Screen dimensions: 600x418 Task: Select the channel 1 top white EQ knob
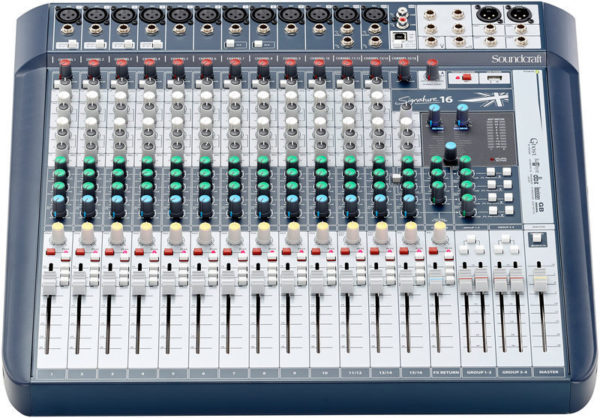coord(64,98)
